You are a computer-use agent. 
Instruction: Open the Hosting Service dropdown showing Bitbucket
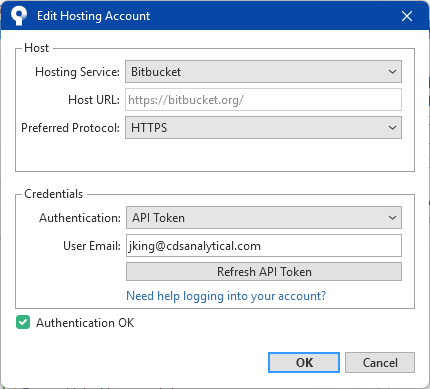pyautogui.click(x=263, y=72)
